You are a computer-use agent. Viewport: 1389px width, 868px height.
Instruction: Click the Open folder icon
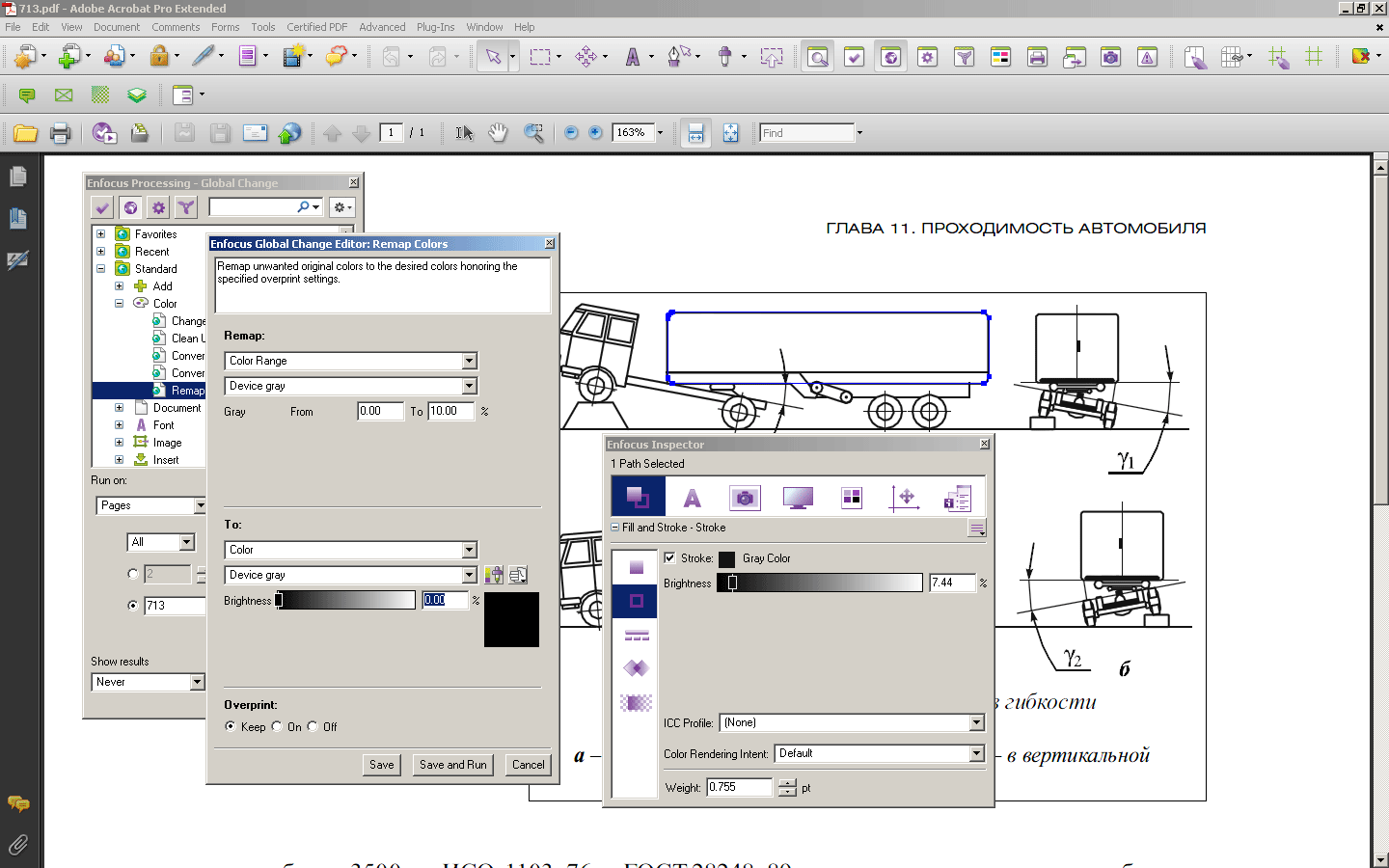coord(25,133)
